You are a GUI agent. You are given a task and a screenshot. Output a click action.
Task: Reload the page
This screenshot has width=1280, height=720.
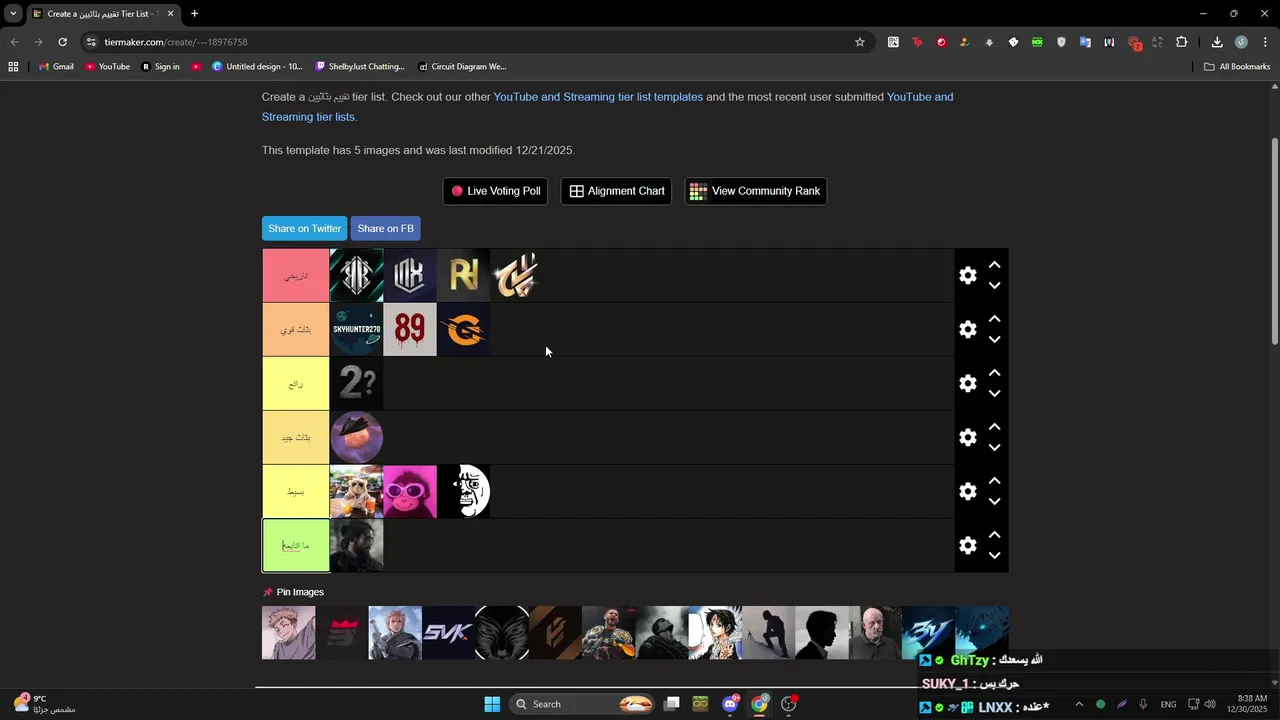click(x=62, y=42)
